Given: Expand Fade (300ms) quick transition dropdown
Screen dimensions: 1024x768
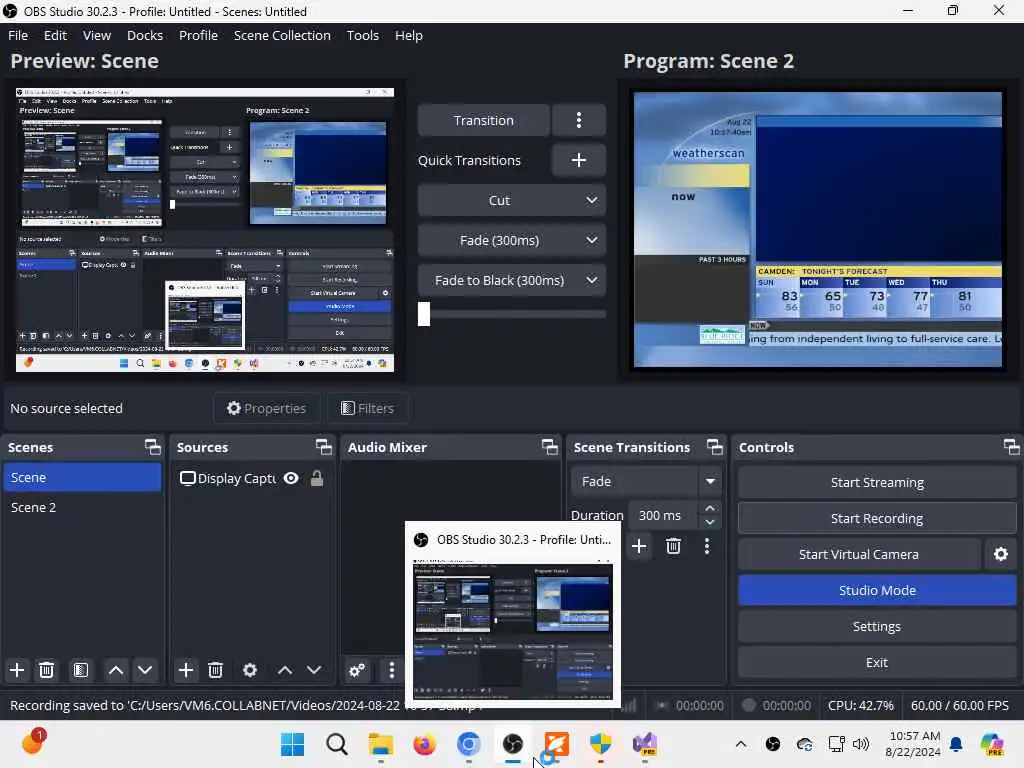Looking at the screenshot, I should pos(591,240).
